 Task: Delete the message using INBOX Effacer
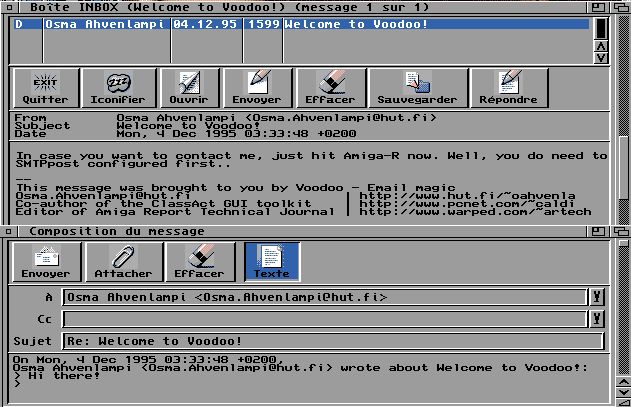[x=331, y=88]
